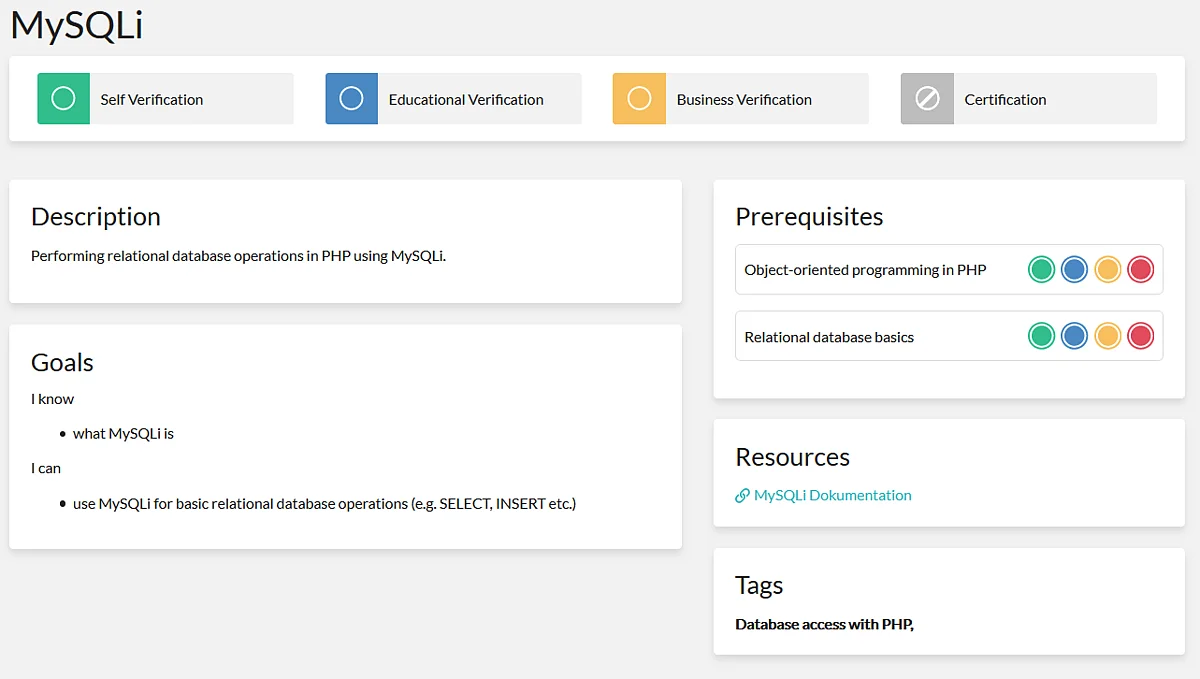Image resolution: width=1200 pixels, height=679 pixels.
Task: Toggle yellow circle for Relational database basics
Action: [x=1107, y=336]
